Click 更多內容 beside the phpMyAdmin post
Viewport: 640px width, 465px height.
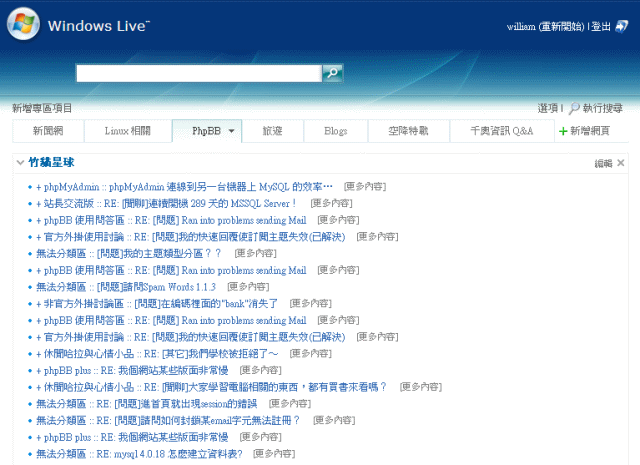click(x=365, y=187)
